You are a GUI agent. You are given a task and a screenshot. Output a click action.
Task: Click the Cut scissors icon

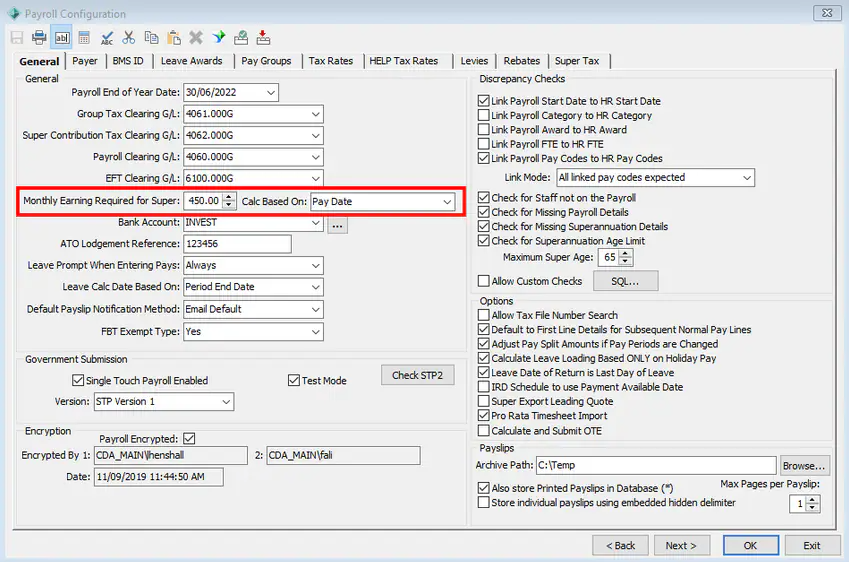(129, 38)
